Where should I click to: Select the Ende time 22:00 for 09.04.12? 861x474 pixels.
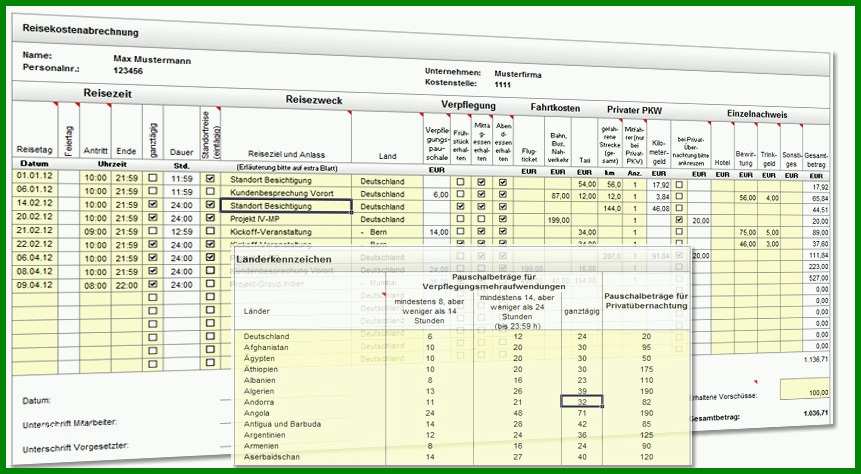(126, 285)
